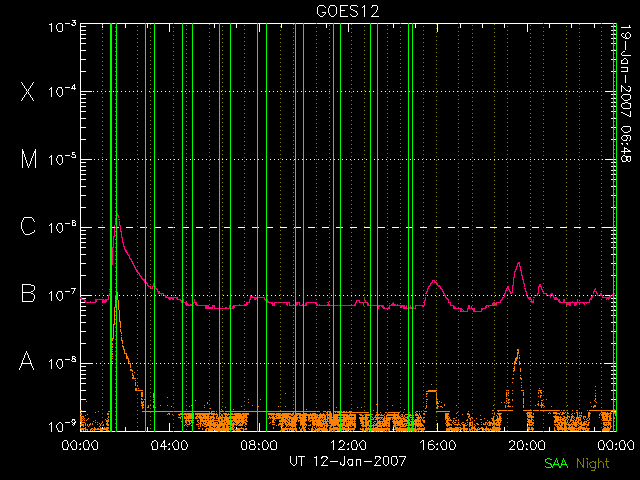Click the 19-Jan-2007 06:48 vertical timestamp
The width and height of the screenshot is (640, 480).
point(626,93)
